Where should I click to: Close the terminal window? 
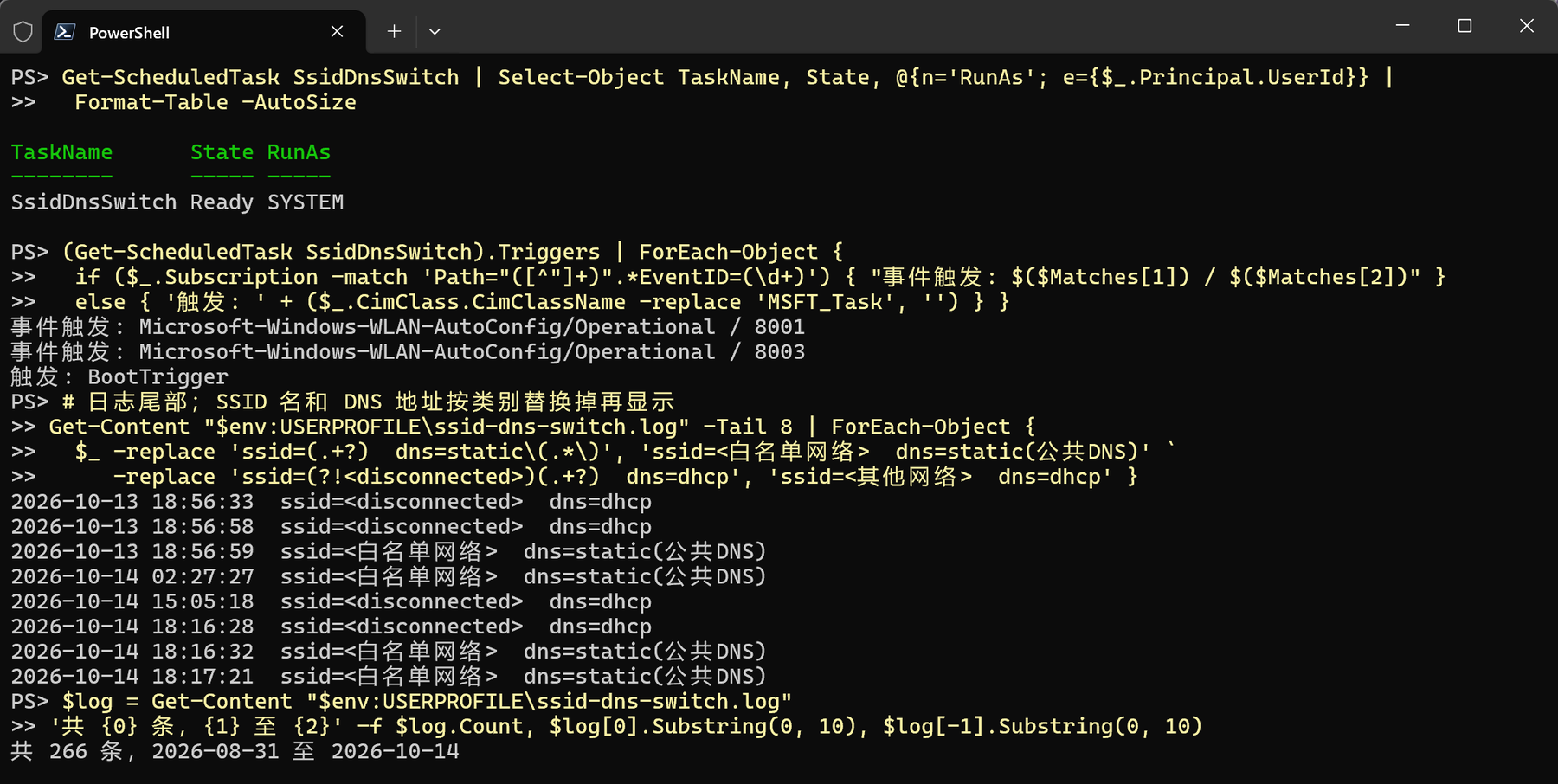point(1527,26)
